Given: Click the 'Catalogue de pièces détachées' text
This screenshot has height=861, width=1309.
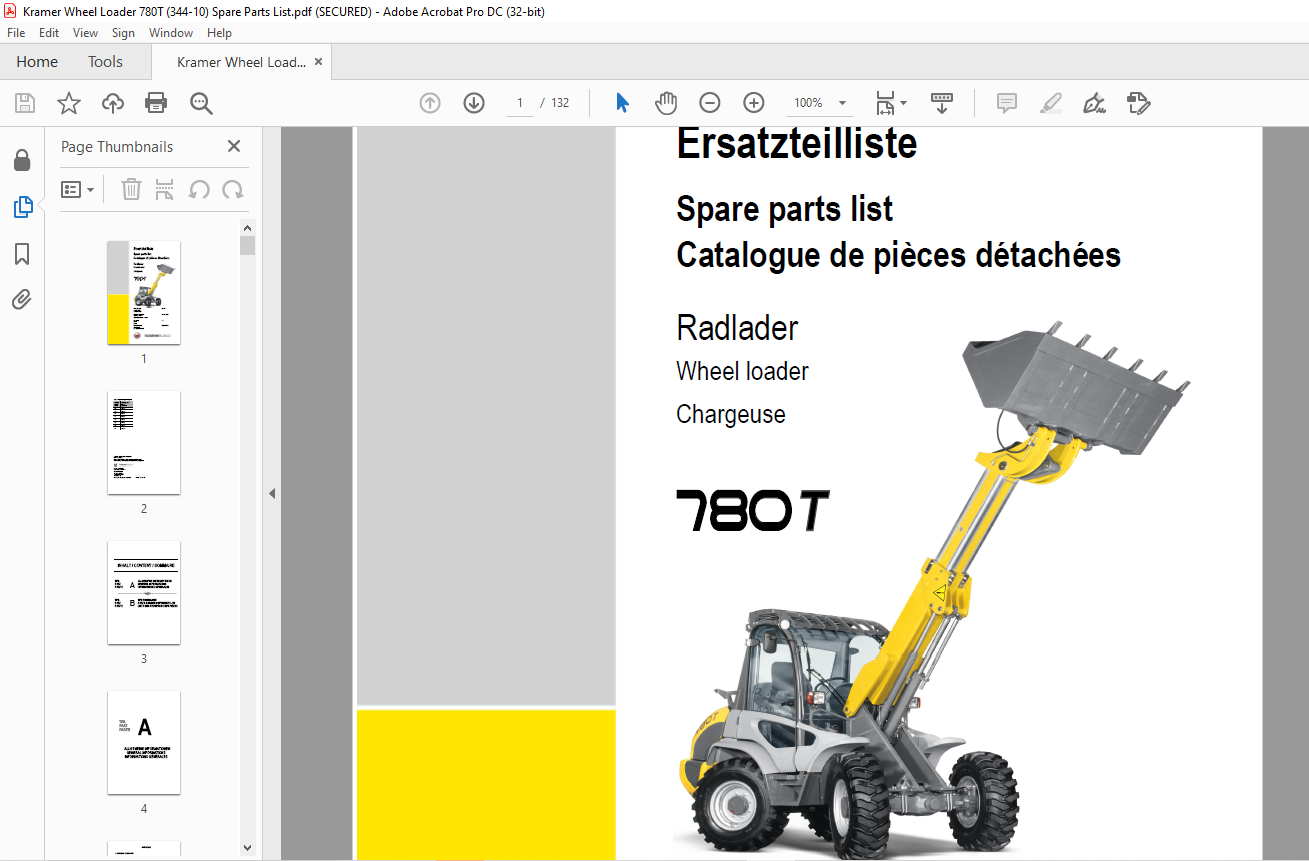Looking at the screenshot, I should [x=898, y=255].
